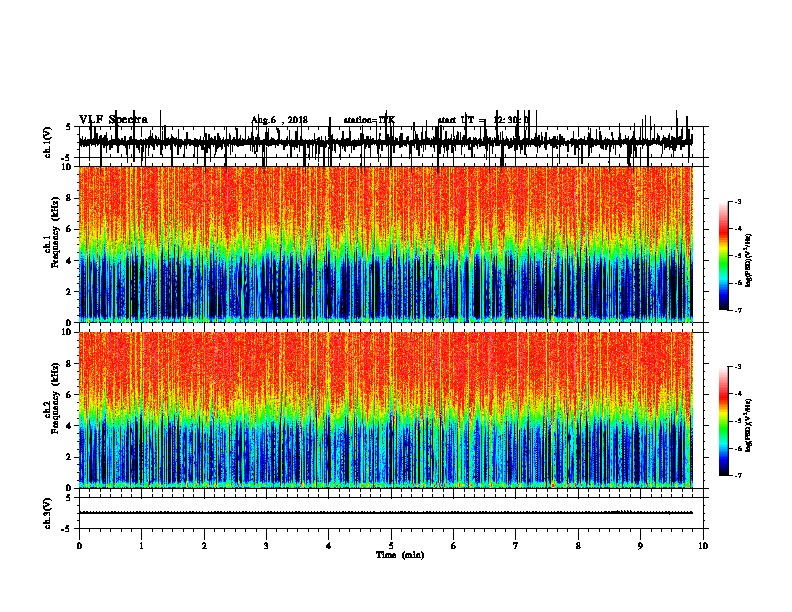Click the "2" tick on the time axis
792x612 pixels.
(204, 546)
